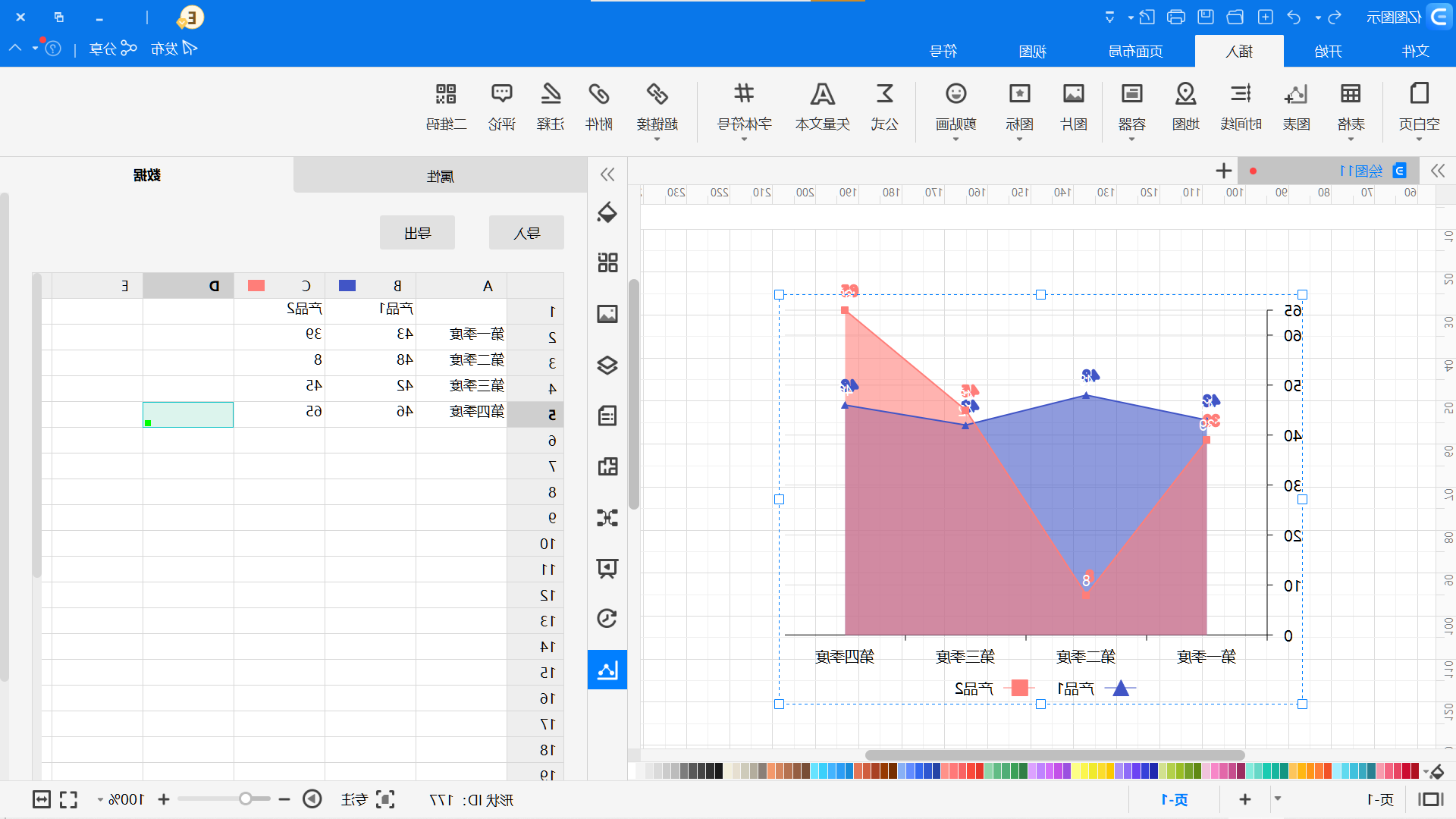Expand the 字体符号 dropdown arrow
1456x819 pixels.
pos(744,140)
